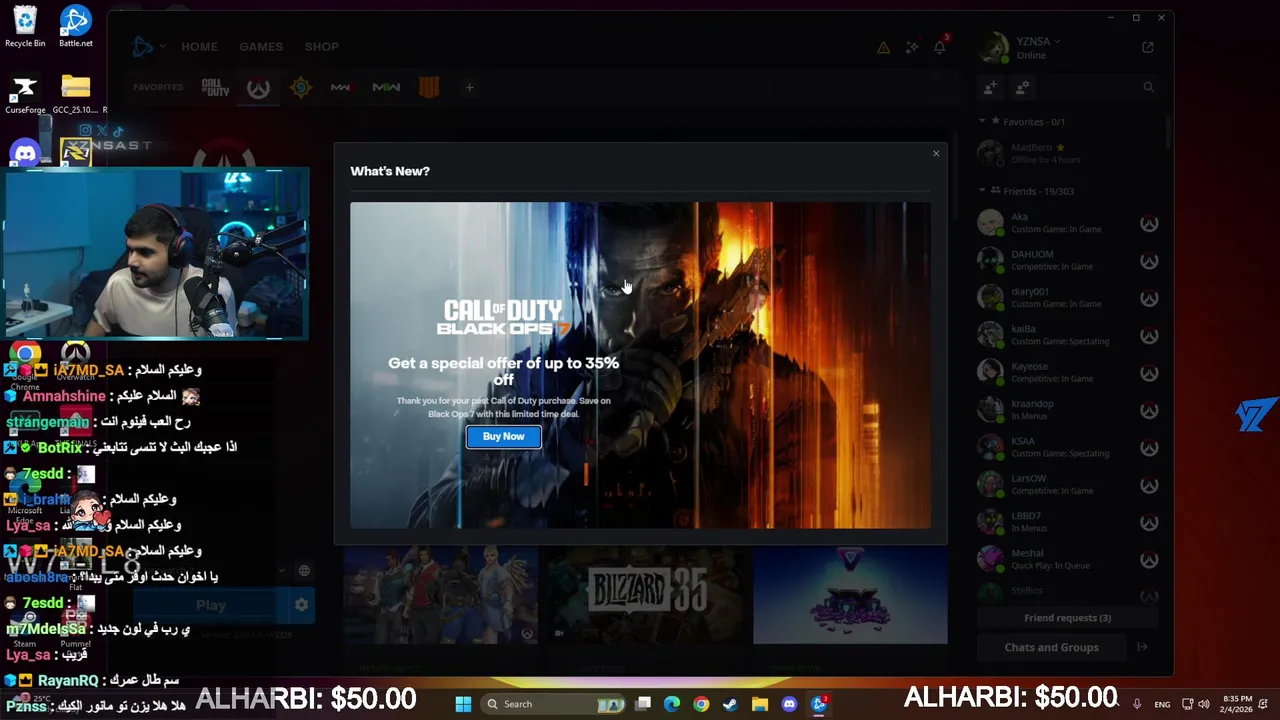Screen dimensions: 1280x720
Task: Open the Recycle Bin desktop icon
Action: [x=25, y=27]
